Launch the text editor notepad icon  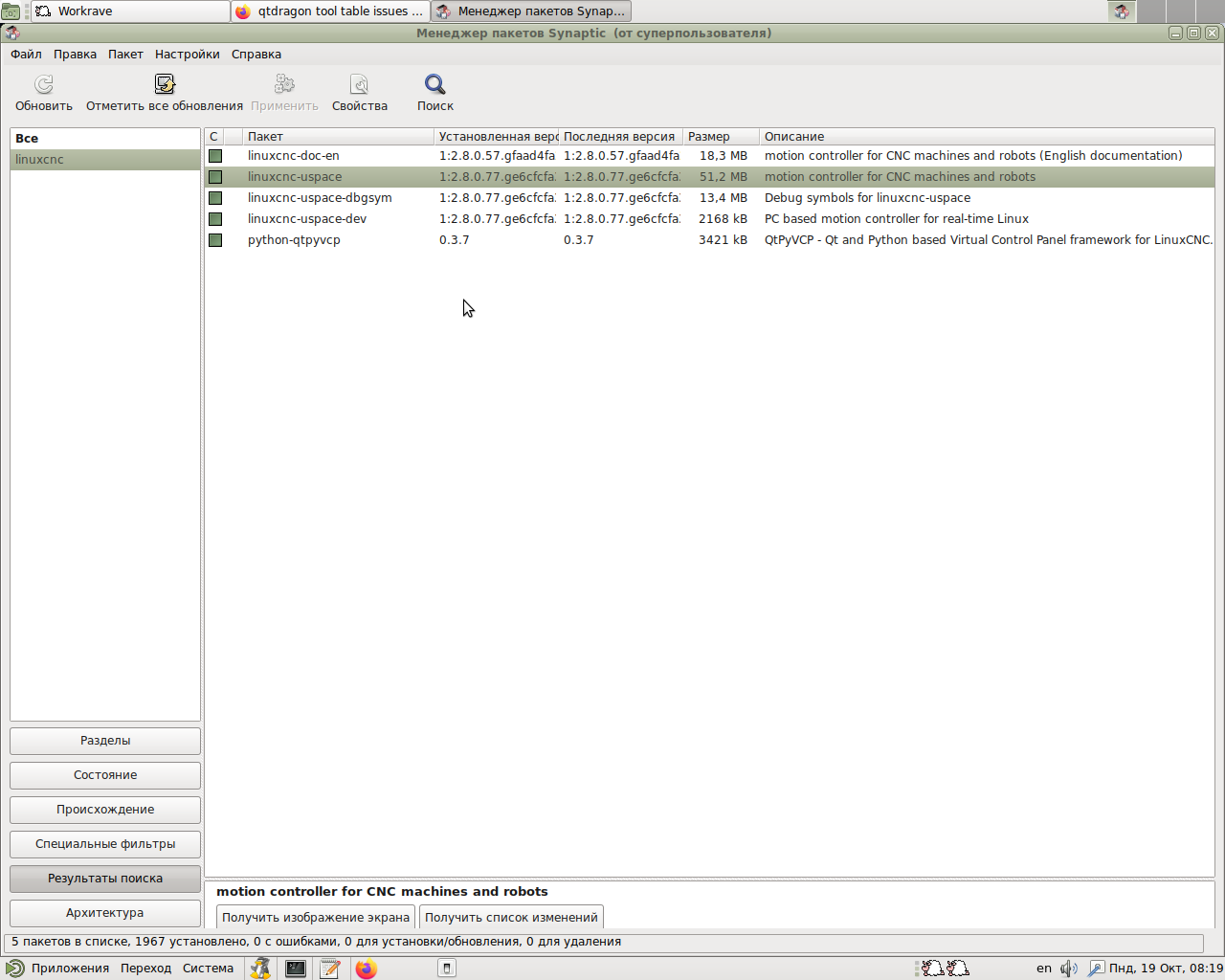[x=330, y=969]
